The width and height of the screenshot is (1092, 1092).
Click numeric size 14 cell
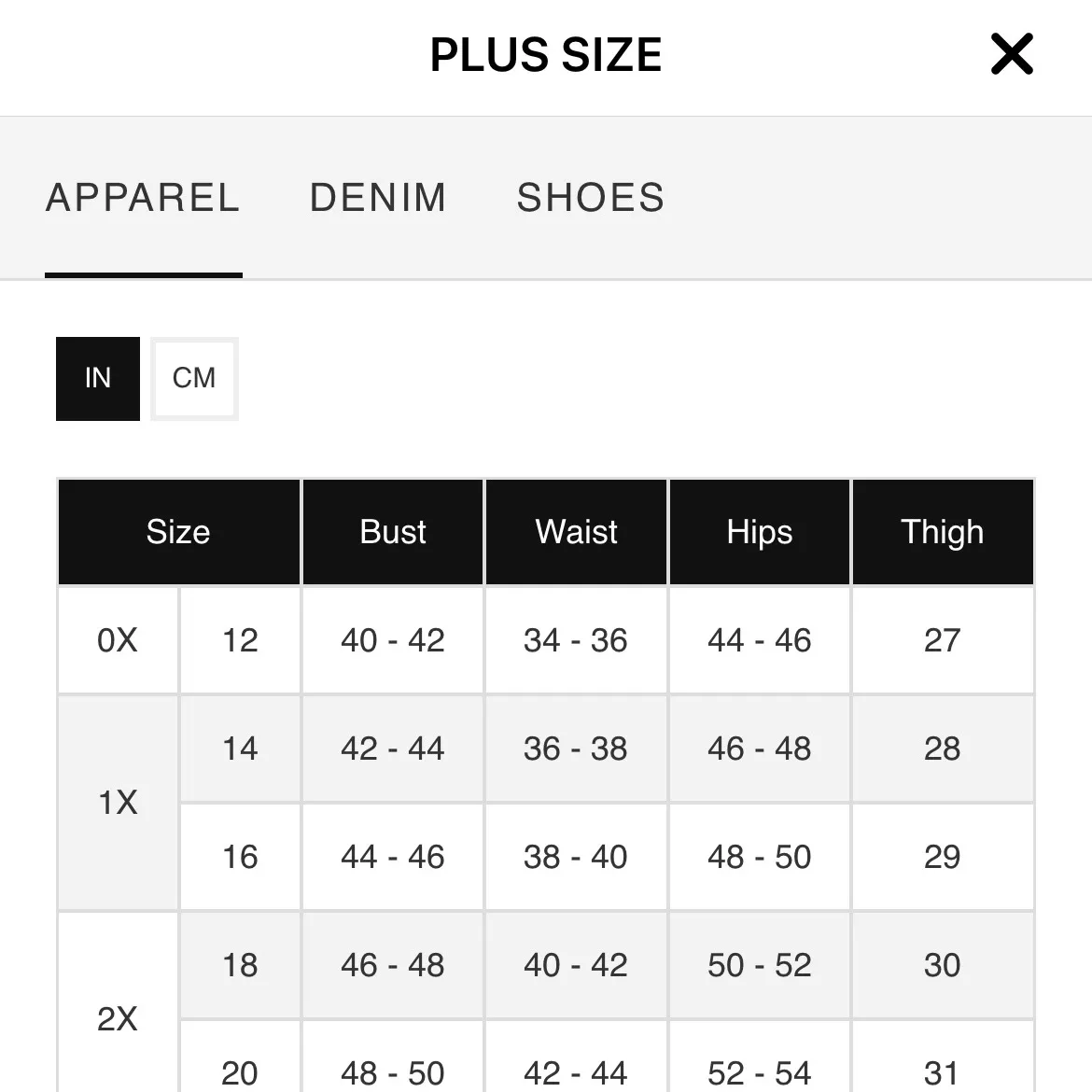pos(240,749)
